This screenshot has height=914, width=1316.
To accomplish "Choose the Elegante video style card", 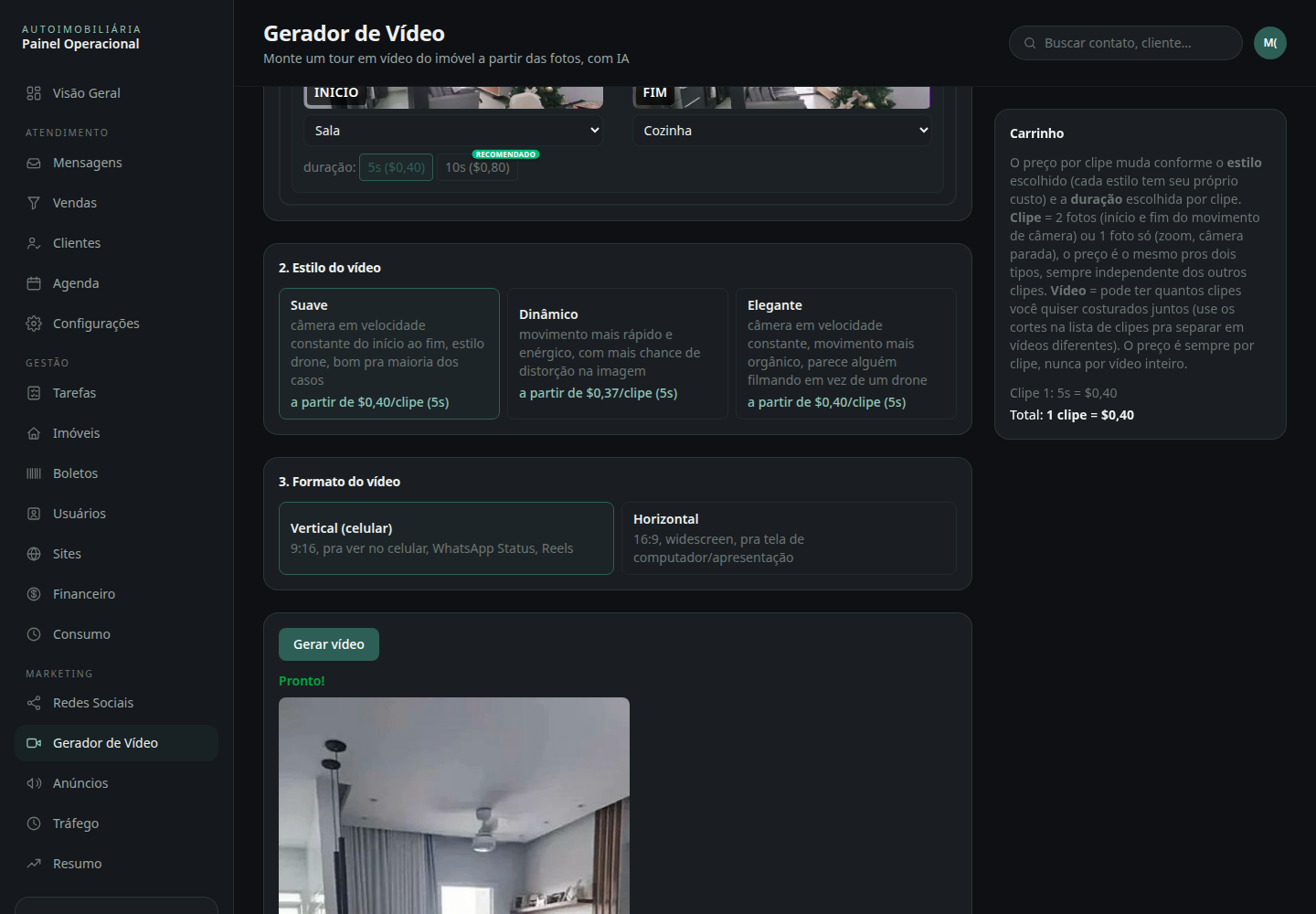I will [x=846, y=354].
